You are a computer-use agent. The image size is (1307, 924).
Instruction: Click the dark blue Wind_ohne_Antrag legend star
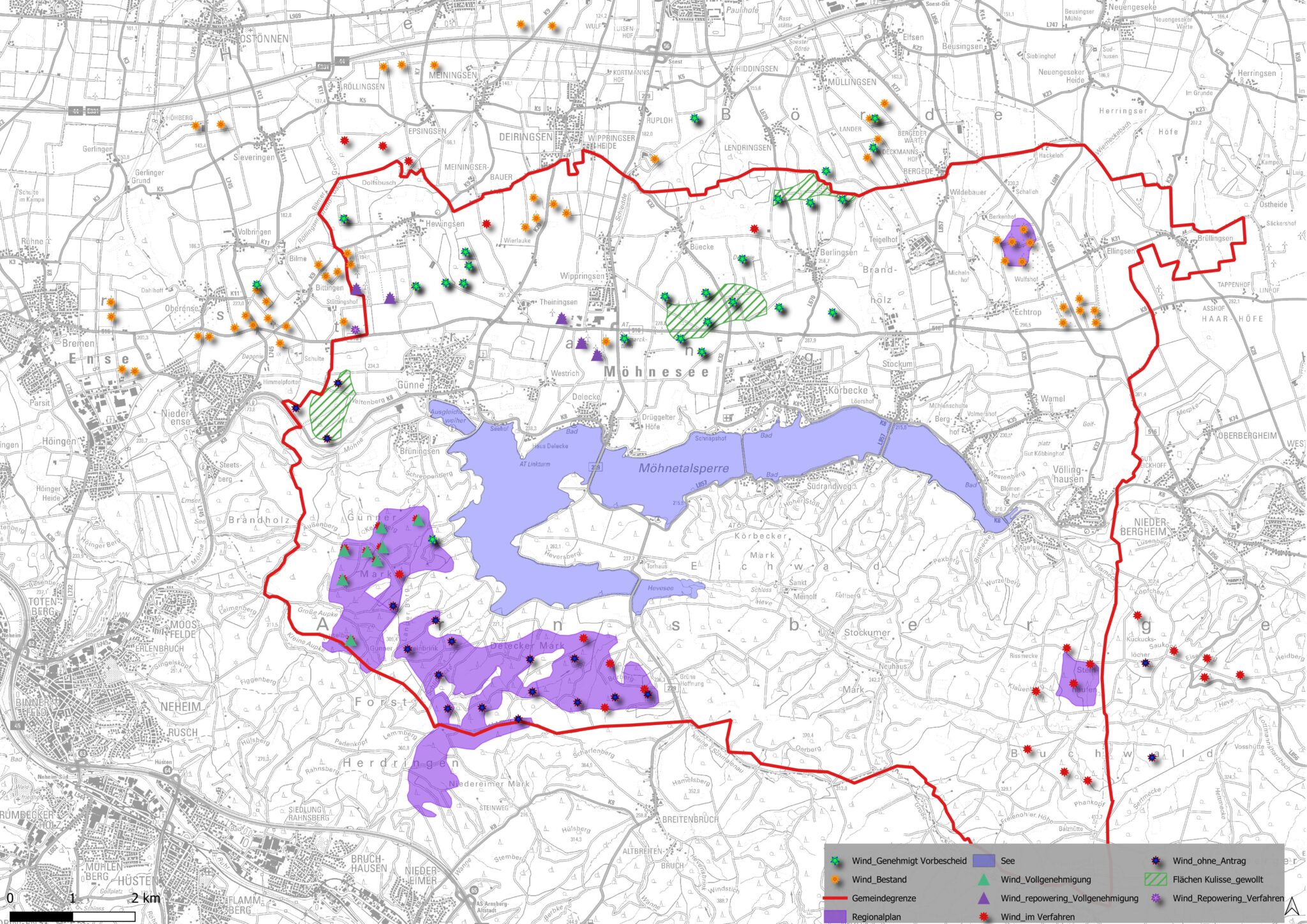[1156, 861]
